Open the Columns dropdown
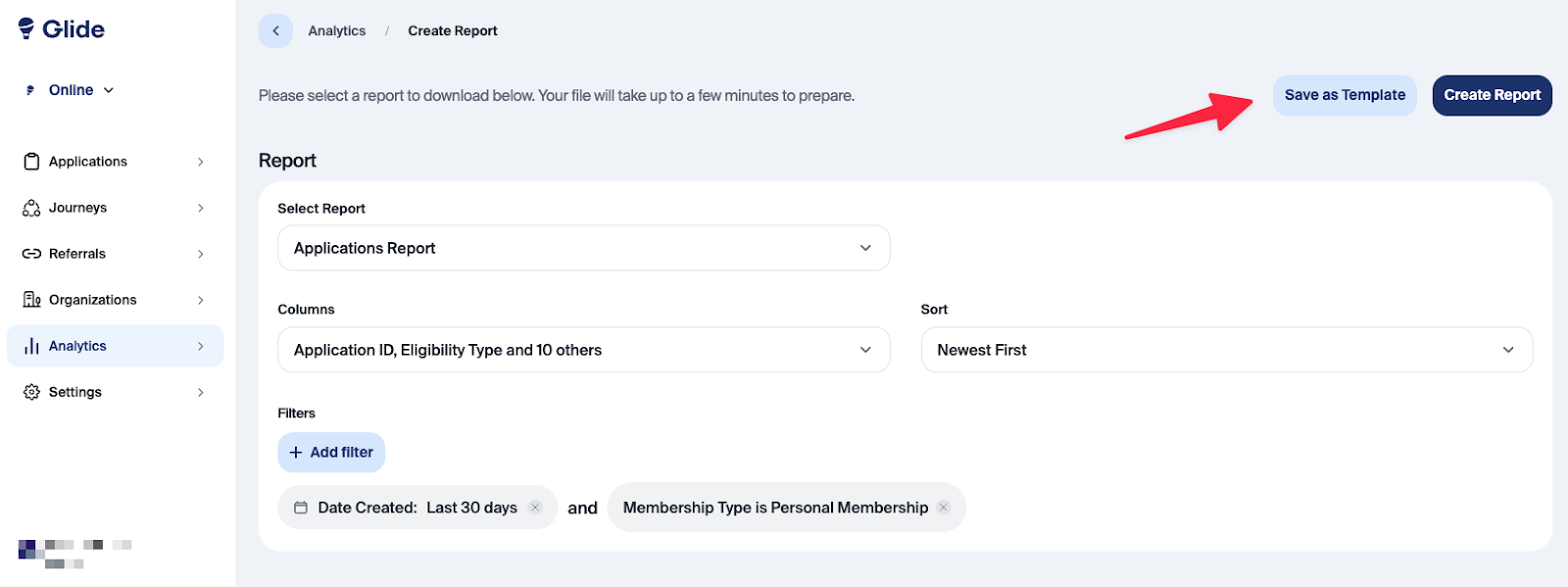The height and width of the screenshot is (587, 1568). pyautogui.click(x=583, y=350)
